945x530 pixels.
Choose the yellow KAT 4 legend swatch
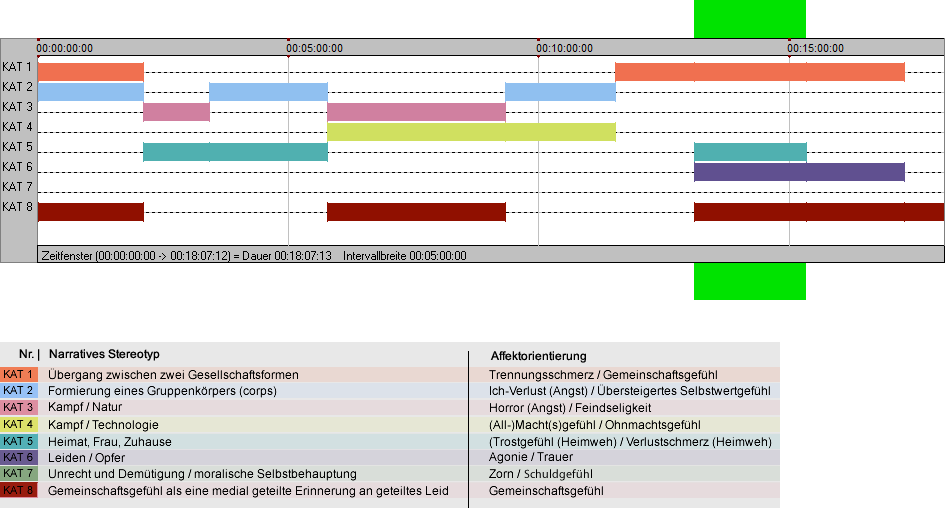19,424
